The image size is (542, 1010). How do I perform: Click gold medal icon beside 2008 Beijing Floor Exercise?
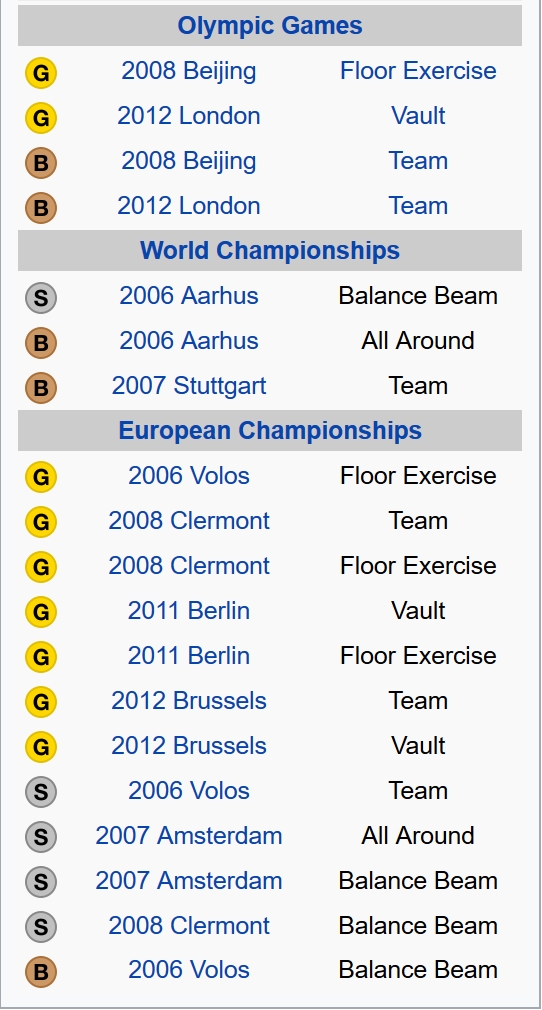pyautogui.click(x=41, y=73)
